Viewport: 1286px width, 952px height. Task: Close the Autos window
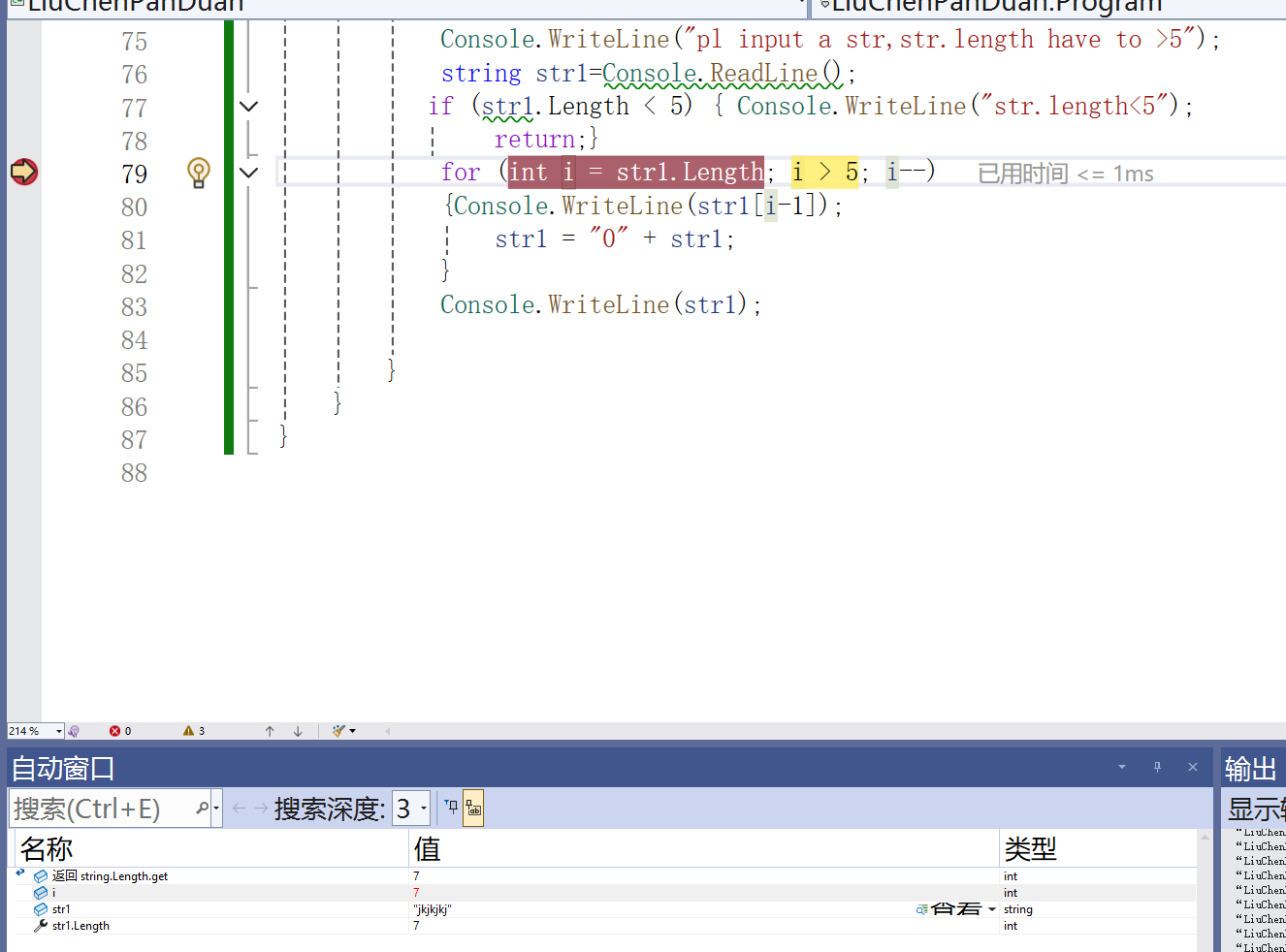point(1193,767)
